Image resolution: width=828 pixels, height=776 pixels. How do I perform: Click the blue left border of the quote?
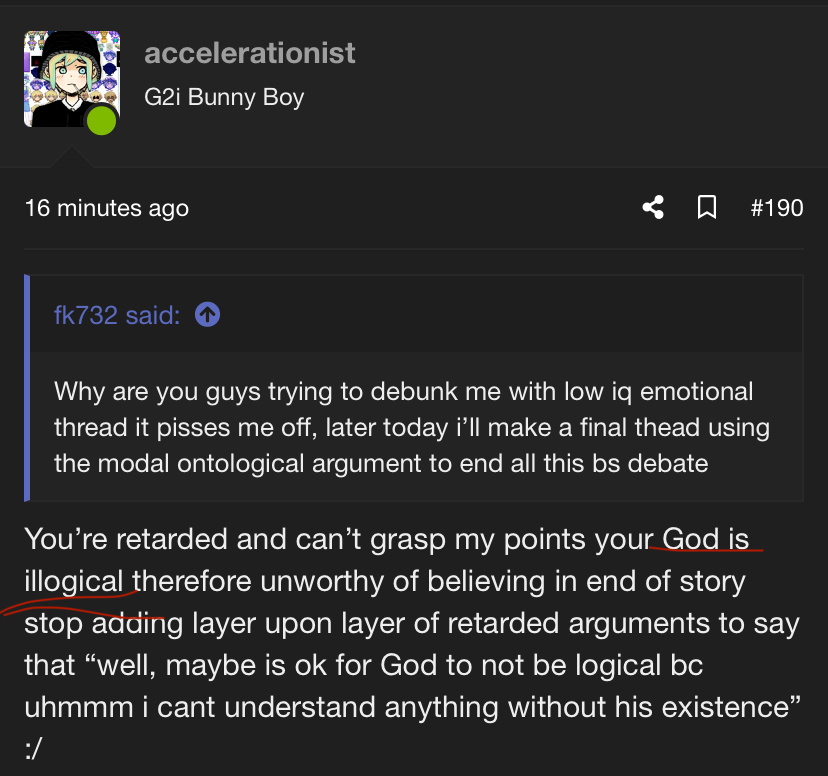tap(27, 387)
